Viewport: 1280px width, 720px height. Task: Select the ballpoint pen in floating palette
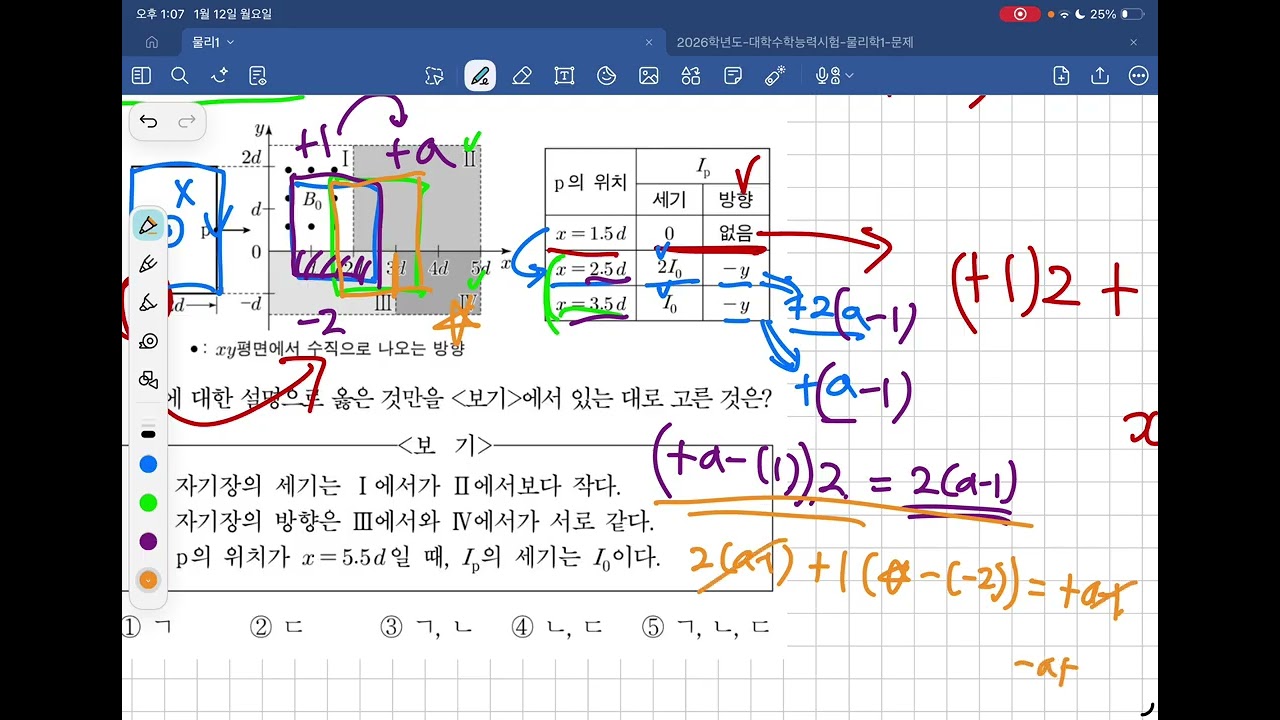tap(148, 225)
